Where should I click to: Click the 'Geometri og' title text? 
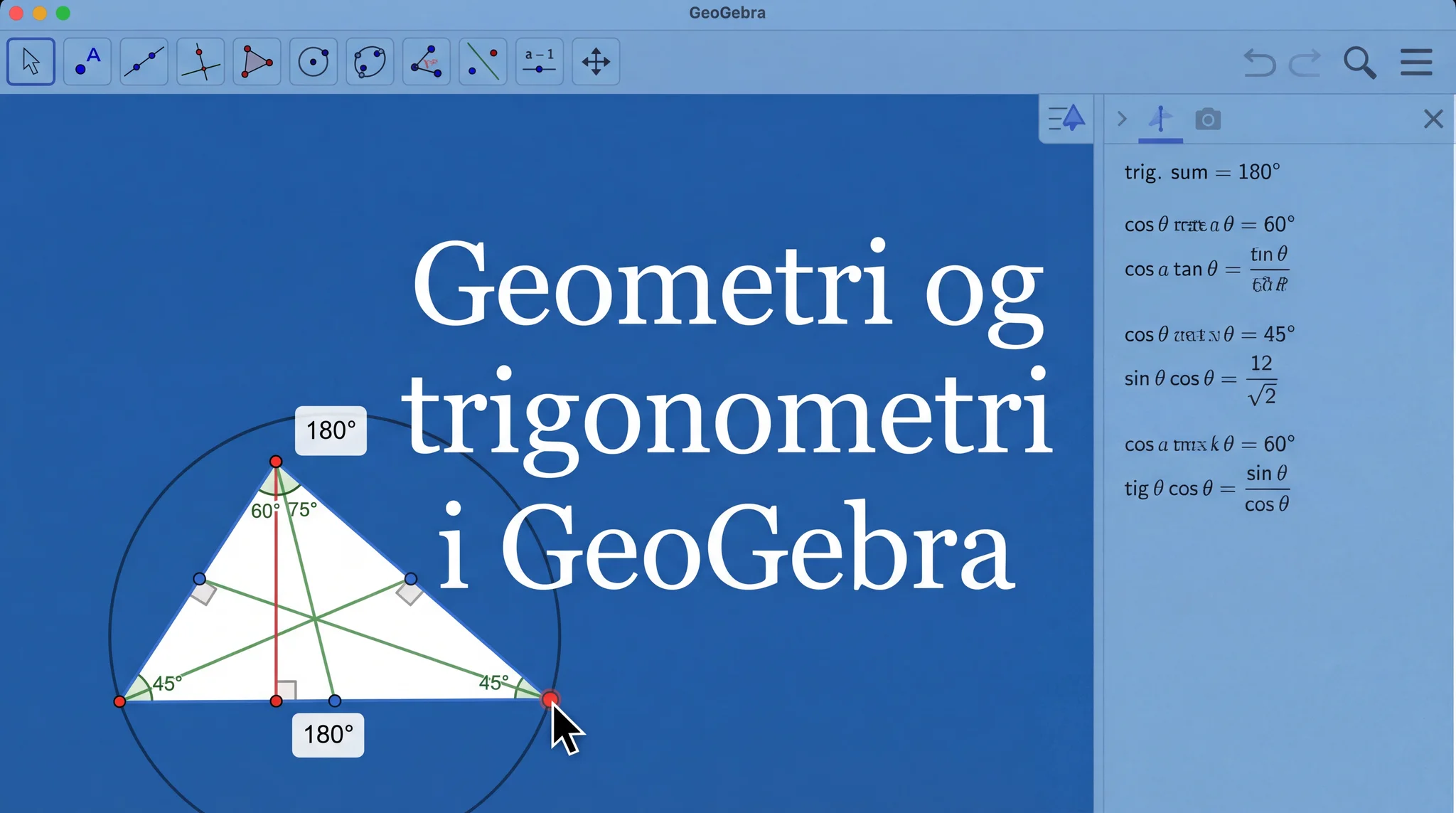[727, 292]
